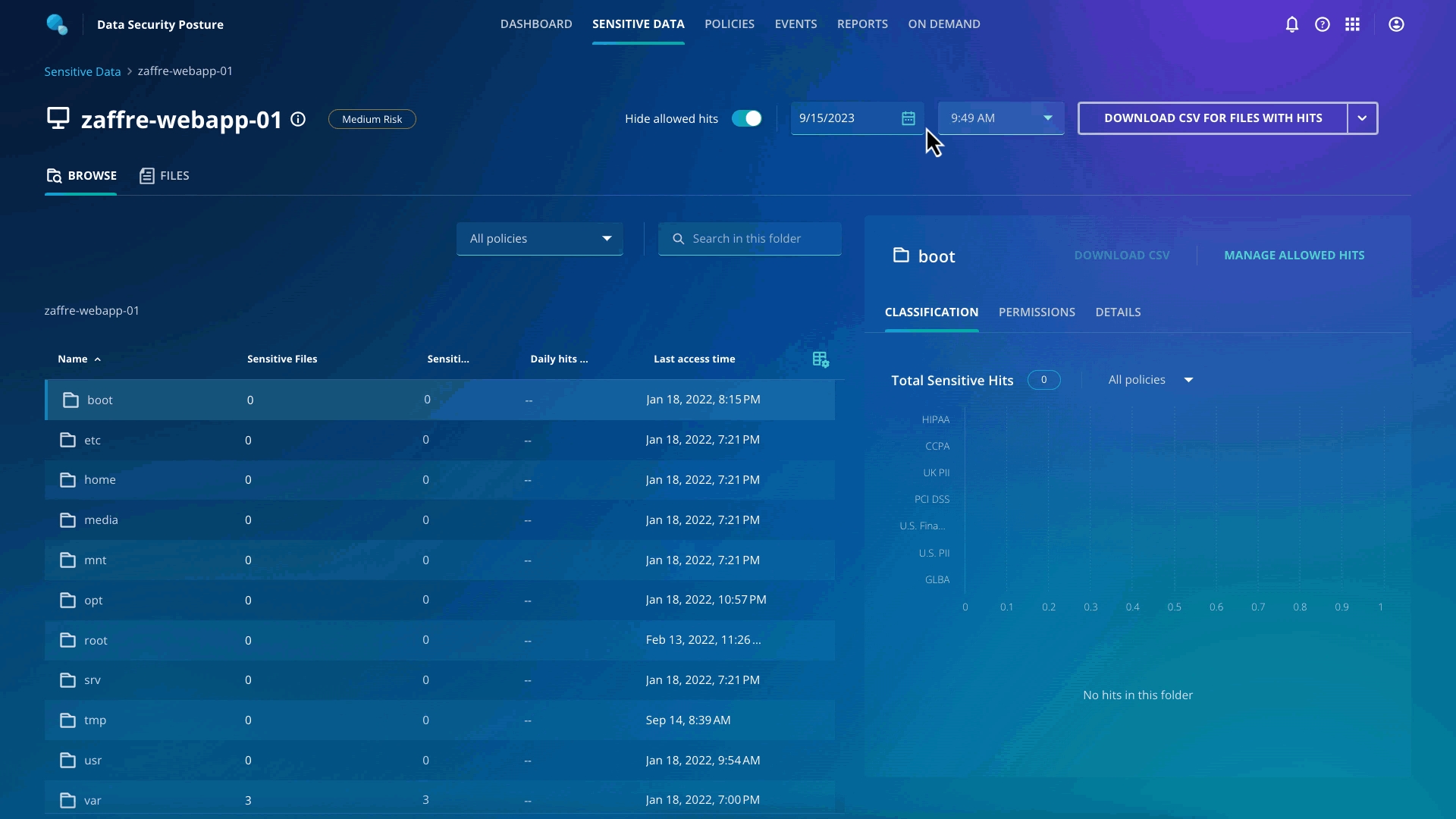Open the notifications bell icon
This screenshot has height=819, width=1456.
(x=1291, y=24)
